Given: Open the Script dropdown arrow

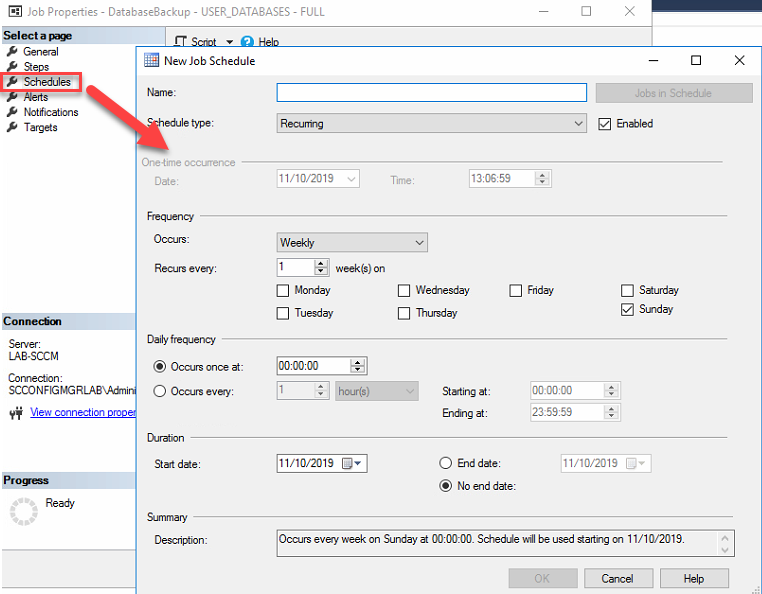Looking at the screenshot, I should coord(229,42).
